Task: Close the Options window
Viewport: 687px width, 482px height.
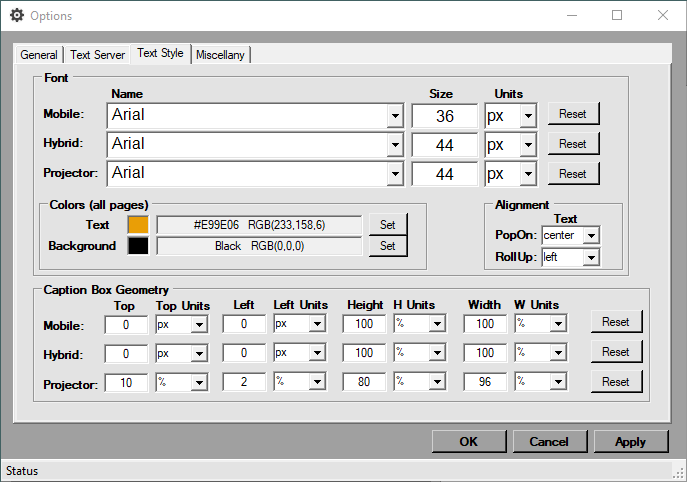Action: [x=663, y=15]
